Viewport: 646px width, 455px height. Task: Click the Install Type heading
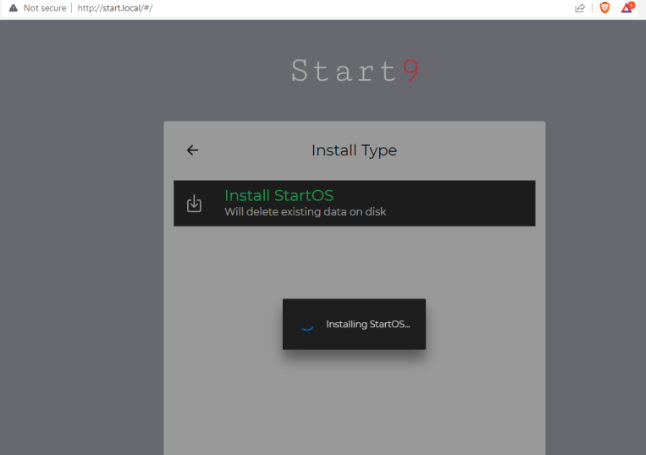pos(354,150)
